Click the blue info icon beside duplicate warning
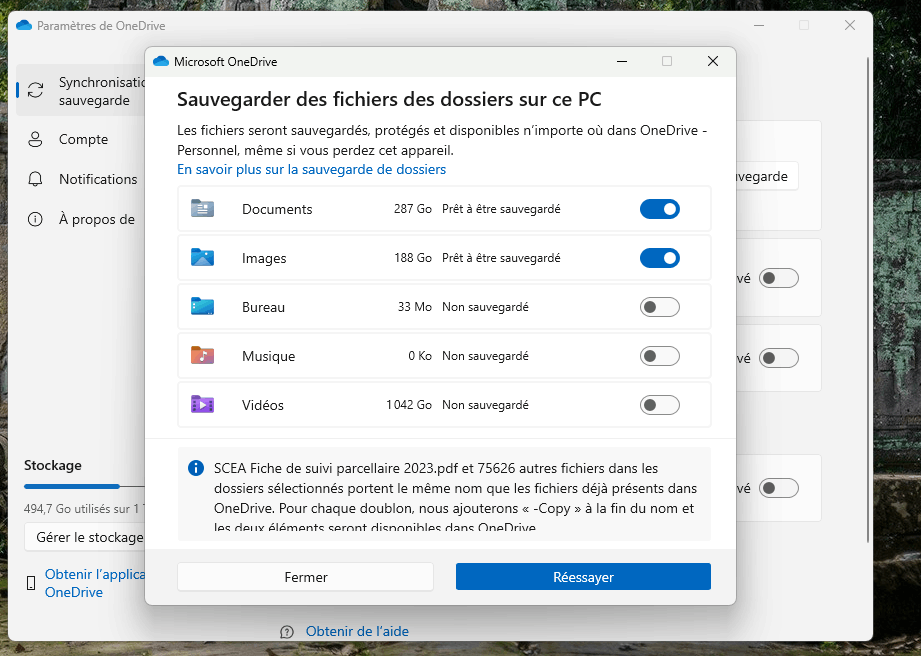The height and width of the screenshot is (656, 921). point(196,468)
